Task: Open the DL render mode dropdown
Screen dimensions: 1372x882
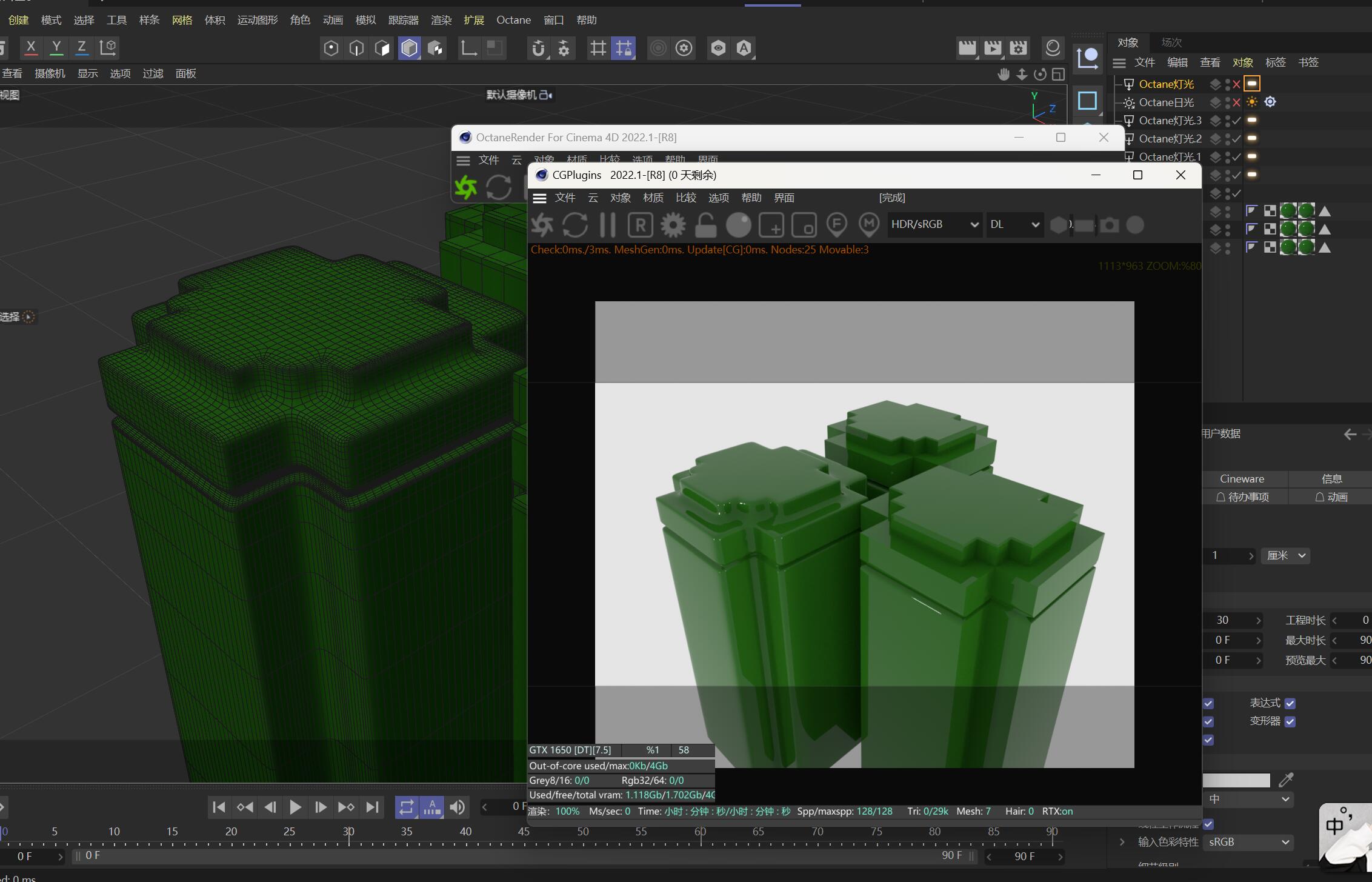Action: (1014, 225)
